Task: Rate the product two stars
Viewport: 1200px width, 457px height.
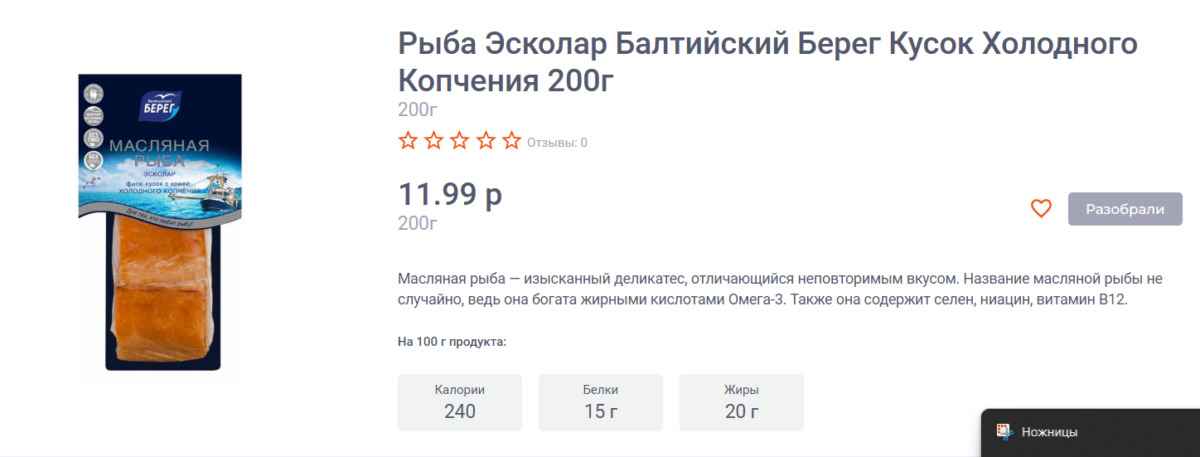Action: 434,141
